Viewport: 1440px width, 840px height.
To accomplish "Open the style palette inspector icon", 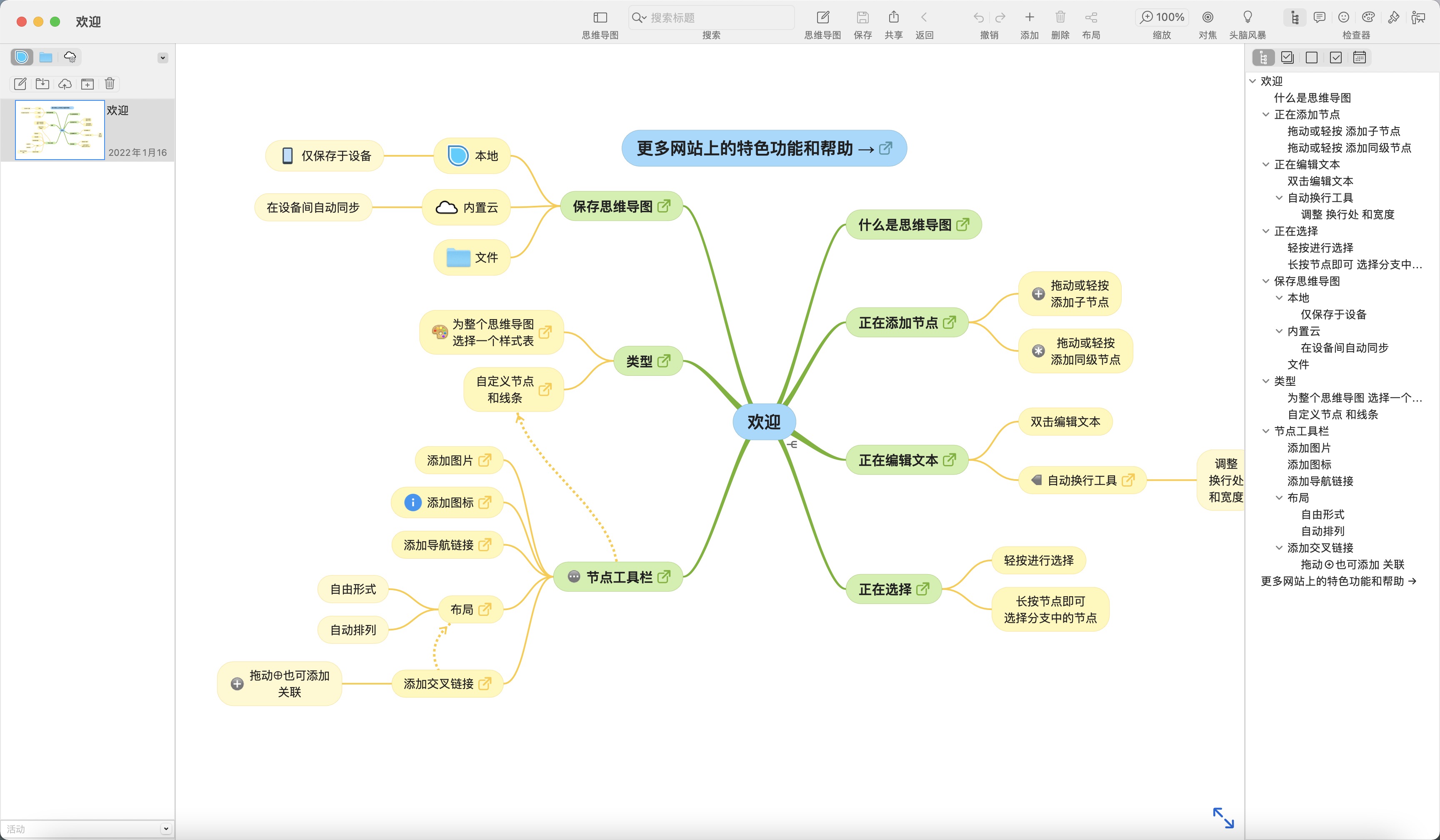I will click(x=1368, y=18).
